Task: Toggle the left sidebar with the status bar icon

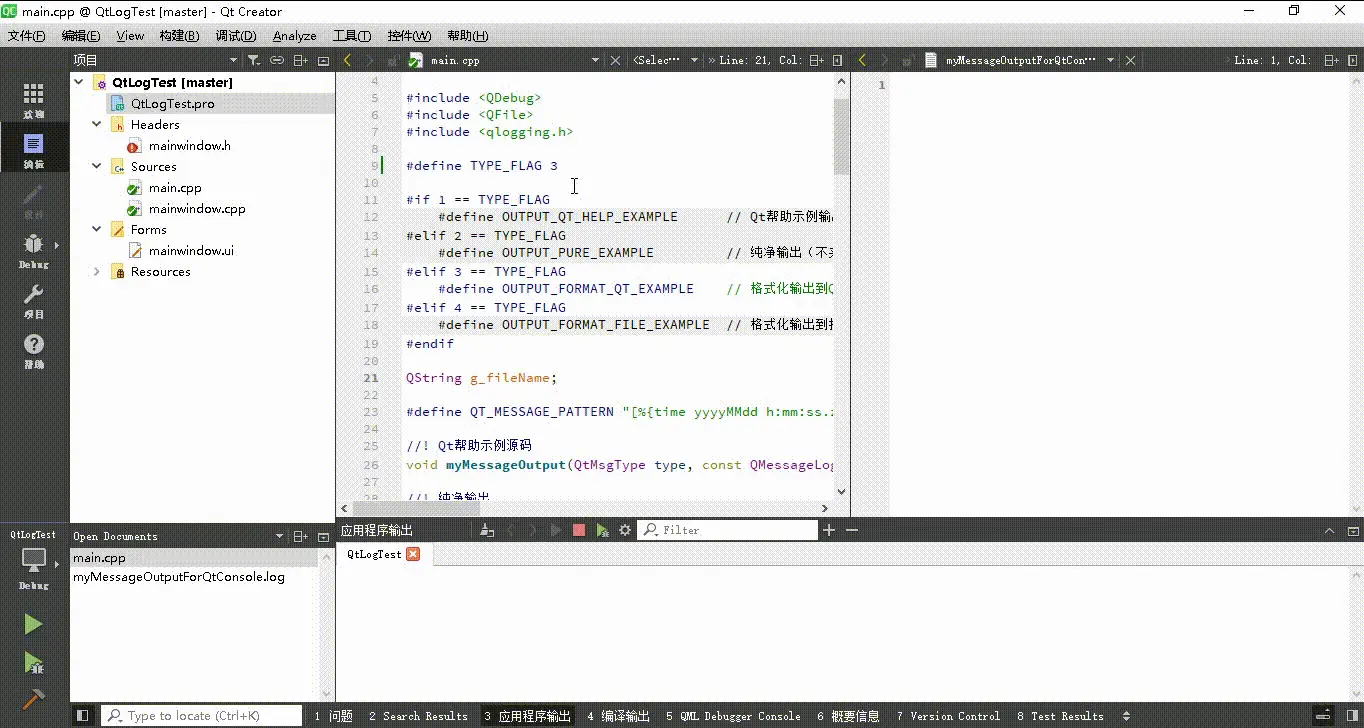Action: click(x=83, y=716)
